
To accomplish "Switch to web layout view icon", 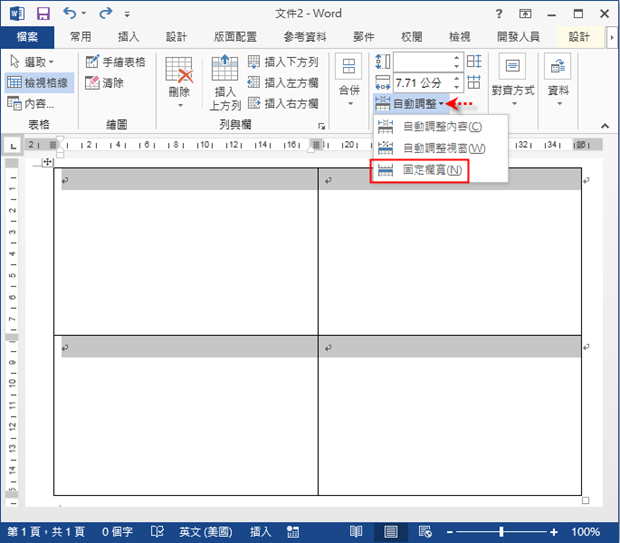I will 425,532.
